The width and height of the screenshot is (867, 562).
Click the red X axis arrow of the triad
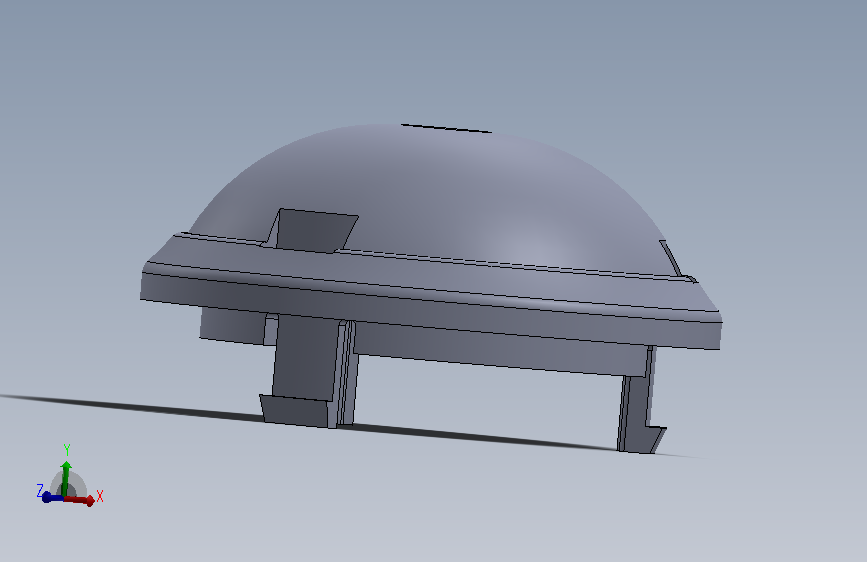pos(80,500)
